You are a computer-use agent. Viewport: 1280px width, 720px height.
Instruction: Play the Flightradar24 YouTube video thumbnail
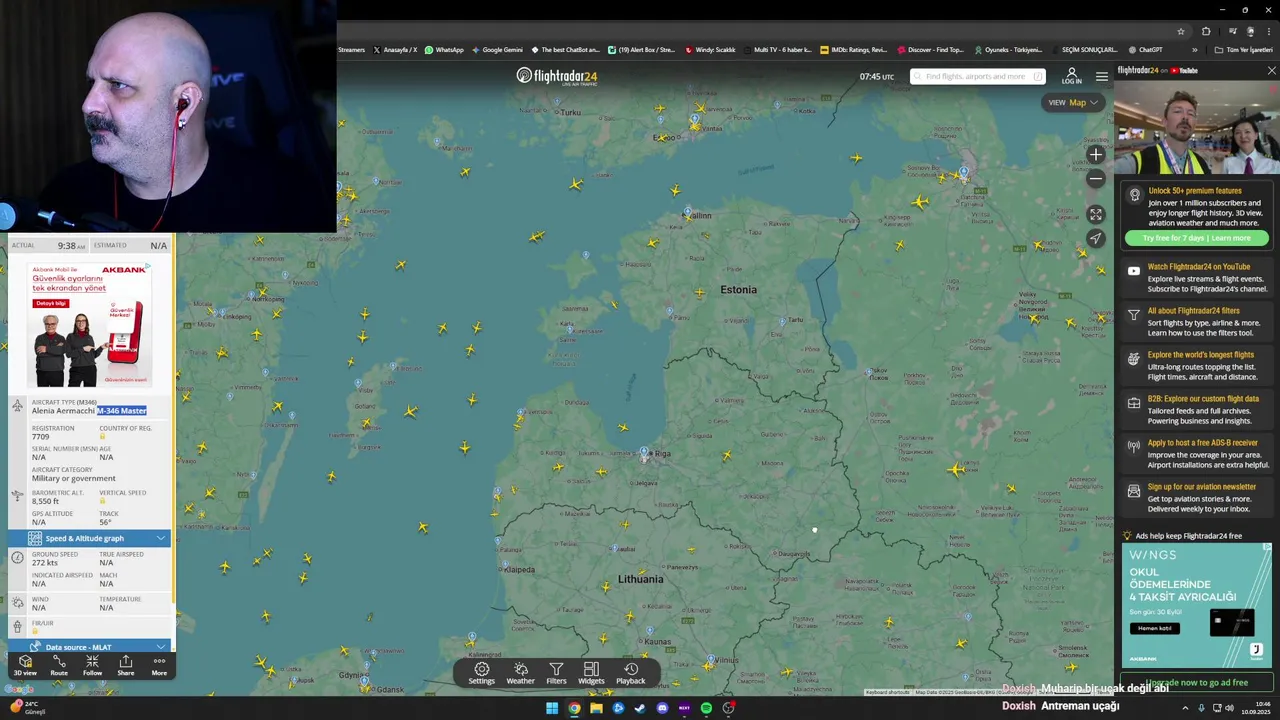click(1196, 128)
